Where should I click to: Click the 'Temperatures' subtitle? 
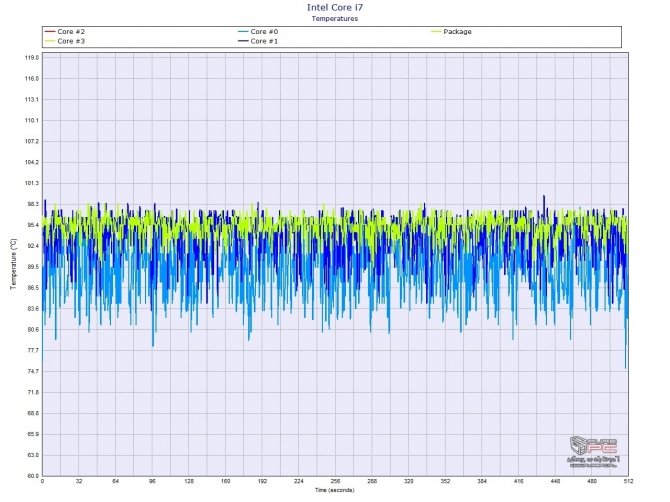pyautogui.click(x=335, y=18)
